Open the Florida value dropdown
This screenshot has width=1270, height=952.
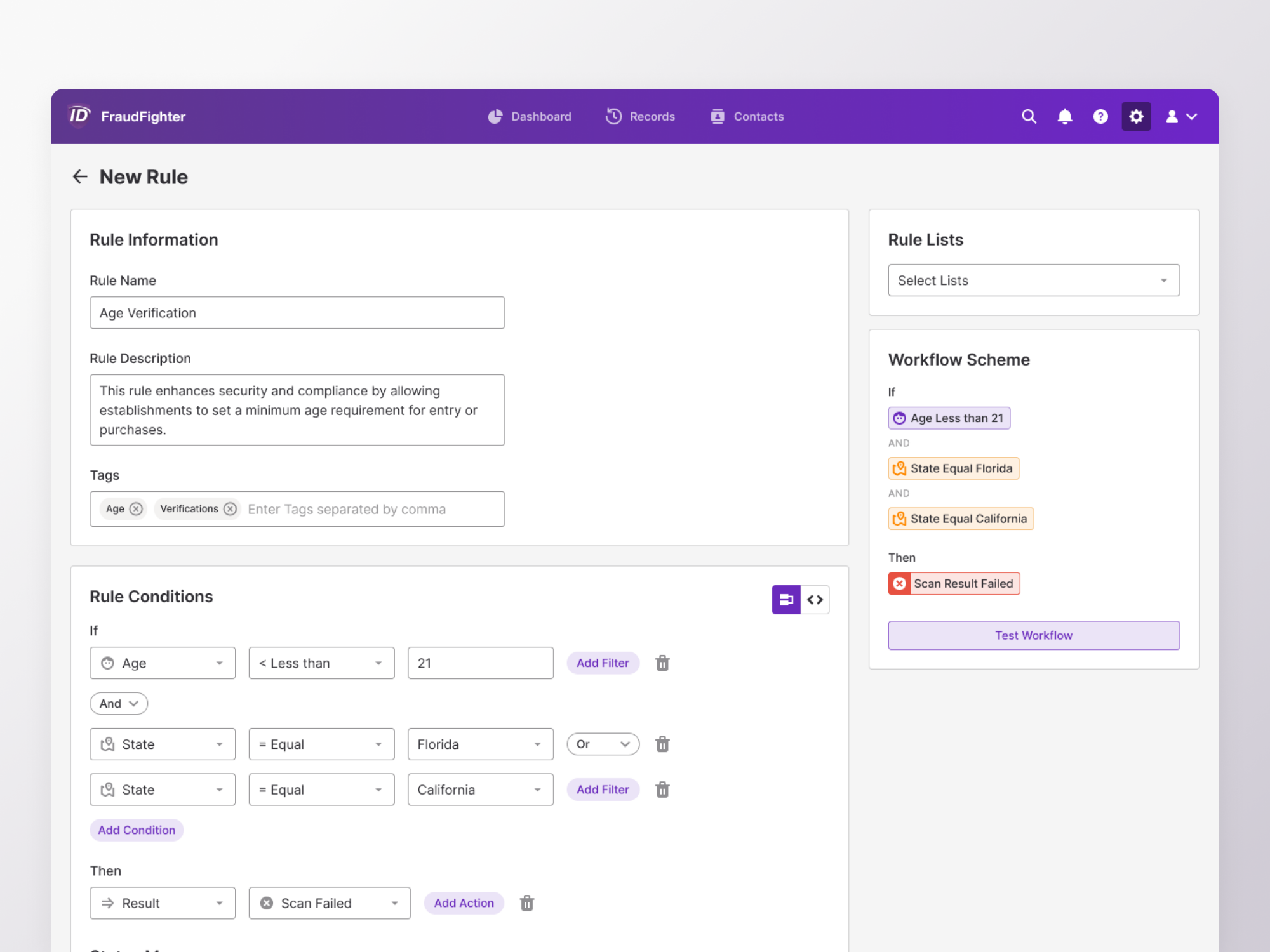(x=480, y=744)
